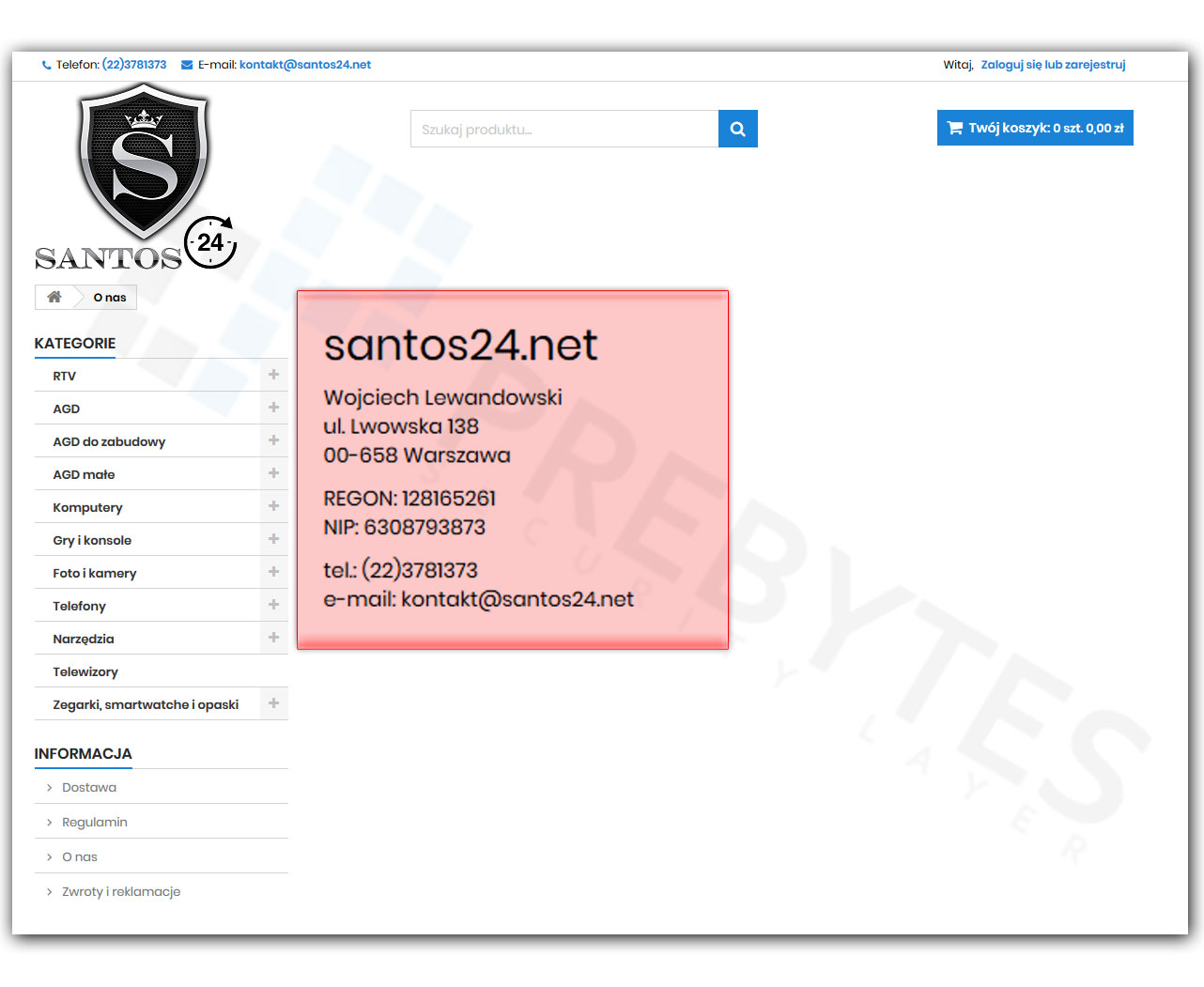Screen dimensions: 1204x987
Task: Open the AGD do zabudowy category
Action: coord(109,441)
